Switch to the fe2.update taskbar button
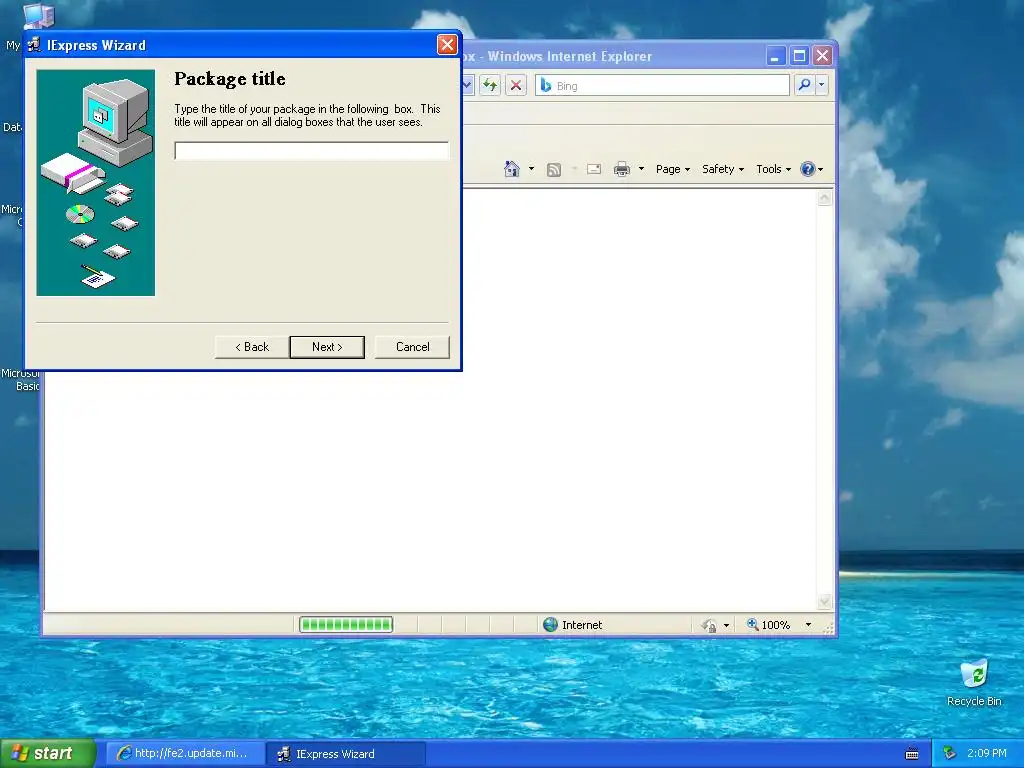 click(x=185, y=754)
